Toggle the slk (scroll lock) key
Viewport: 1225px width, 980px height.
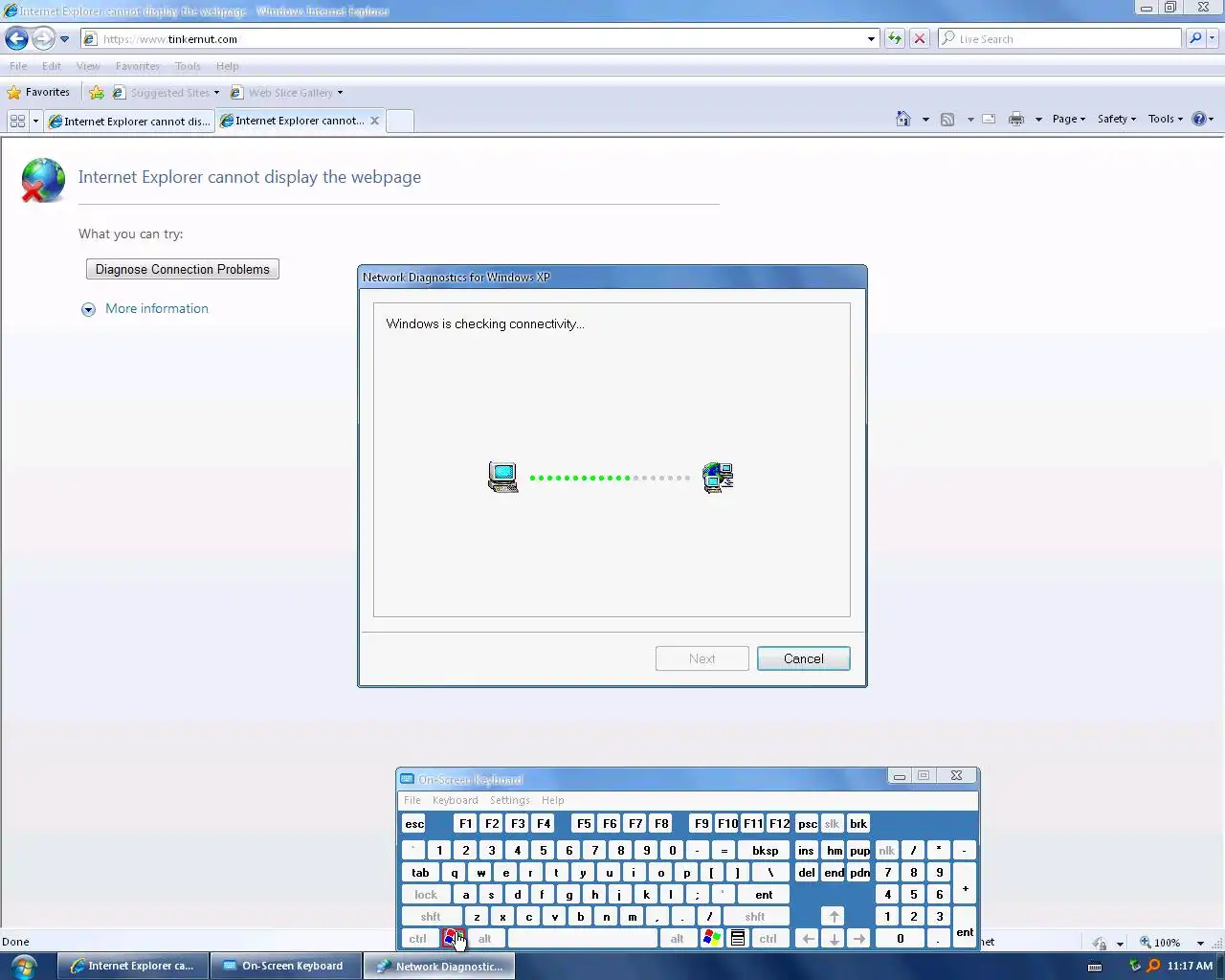833,824
